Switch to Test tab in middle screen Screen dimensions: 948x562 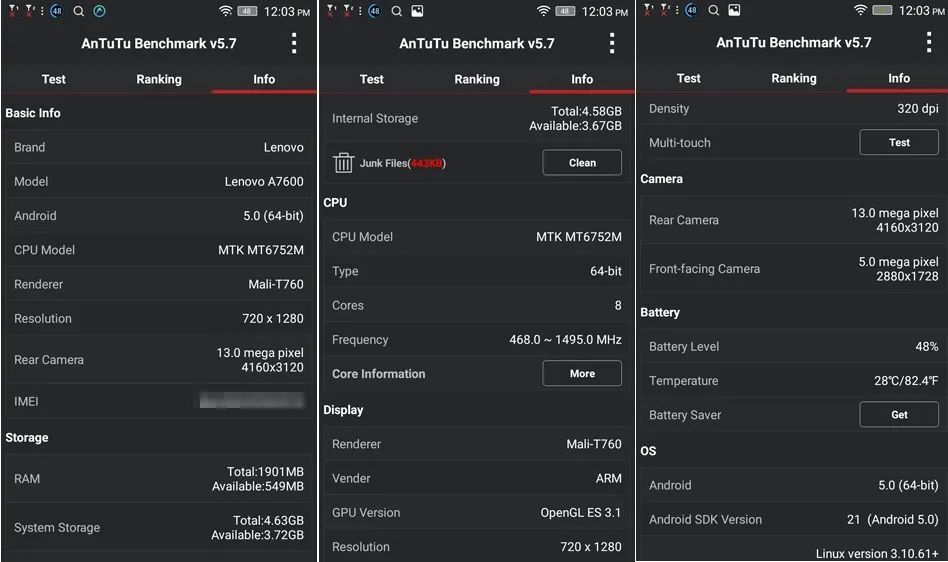(371, 79)
